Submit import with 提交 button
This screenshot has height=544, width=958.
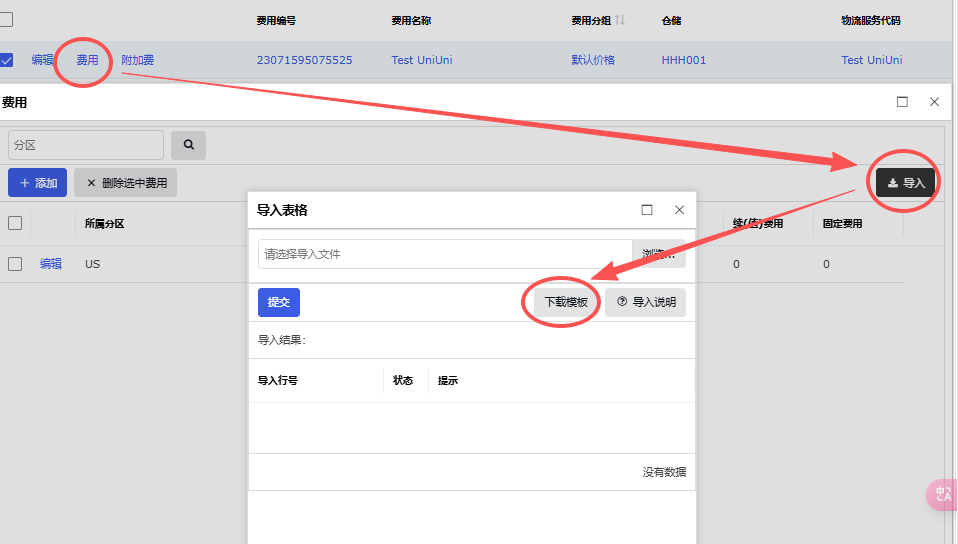(278, 302)
